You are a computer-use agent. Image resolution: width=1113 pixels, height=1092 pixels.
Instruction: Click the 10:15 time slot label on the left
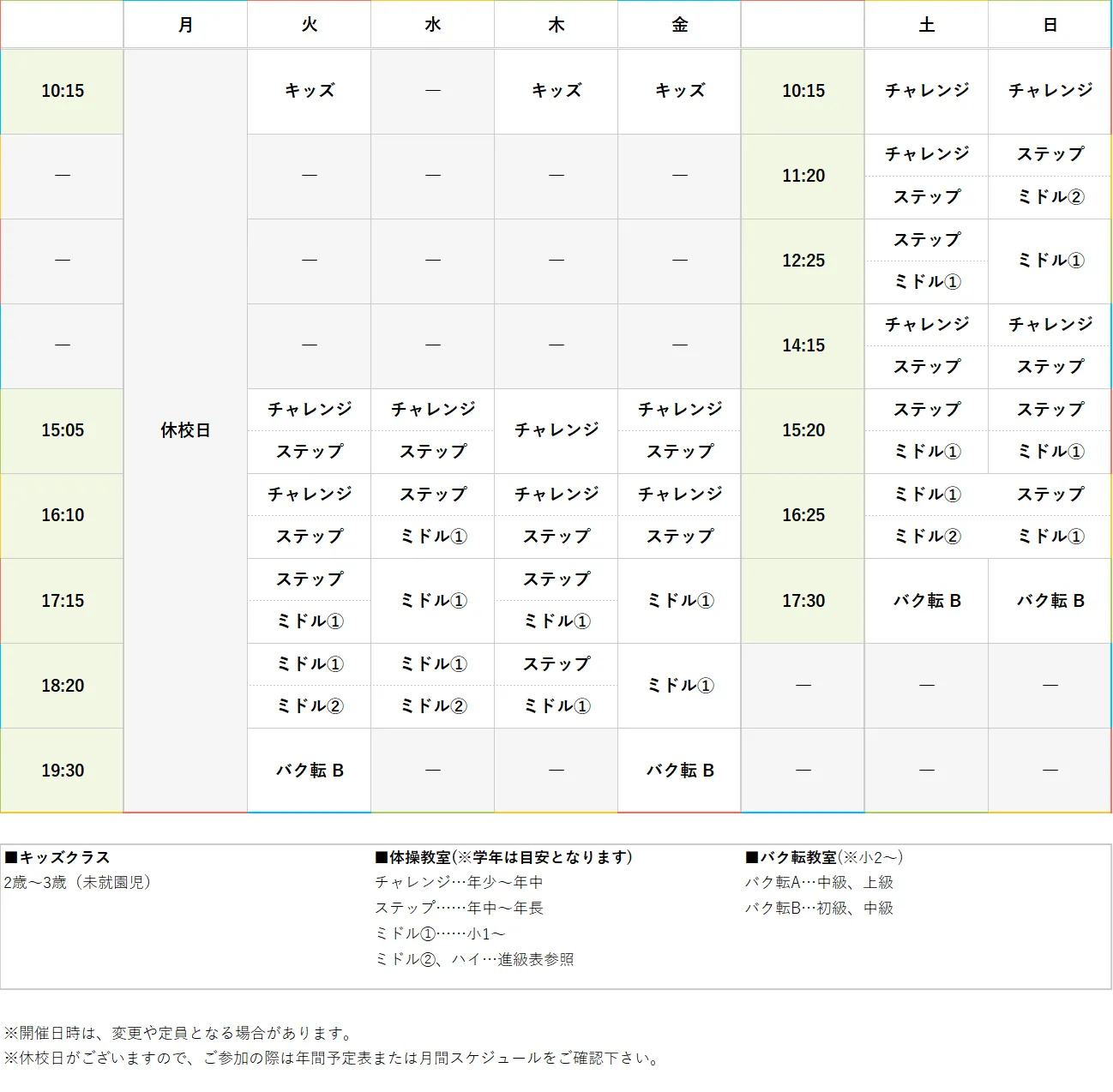pyautogui.click(x=61, y=91)
